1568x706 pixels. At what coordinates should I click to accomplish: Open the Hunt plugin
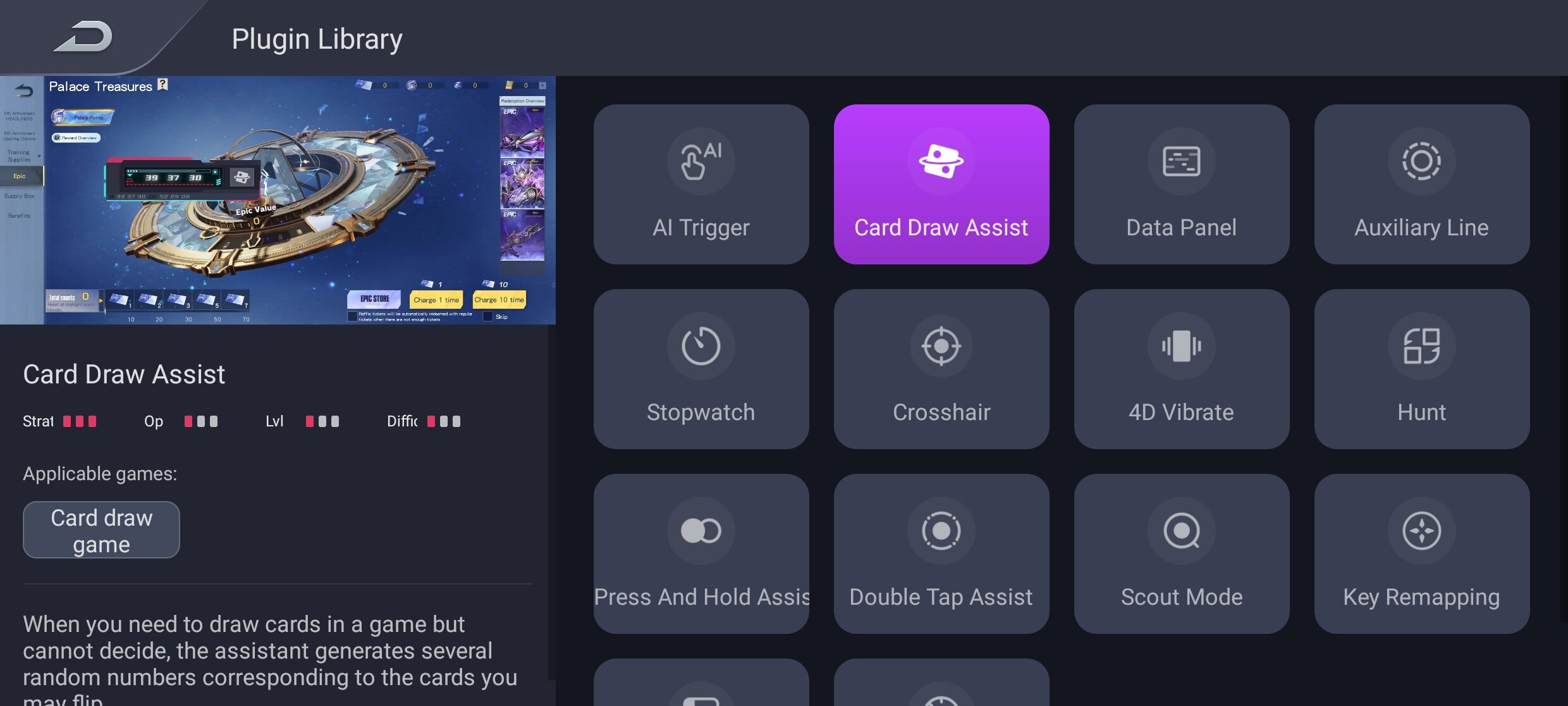point(1421,369)
